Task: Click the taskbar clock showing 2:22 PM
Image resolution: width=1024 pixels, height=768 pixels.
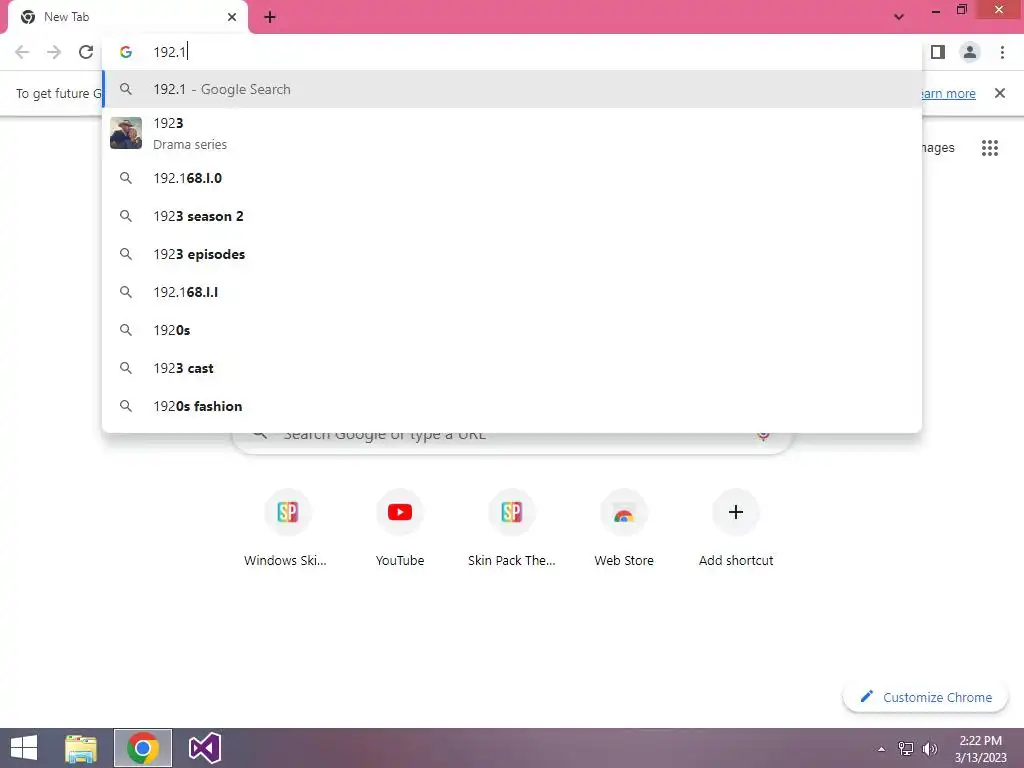Action: [981, 749]
